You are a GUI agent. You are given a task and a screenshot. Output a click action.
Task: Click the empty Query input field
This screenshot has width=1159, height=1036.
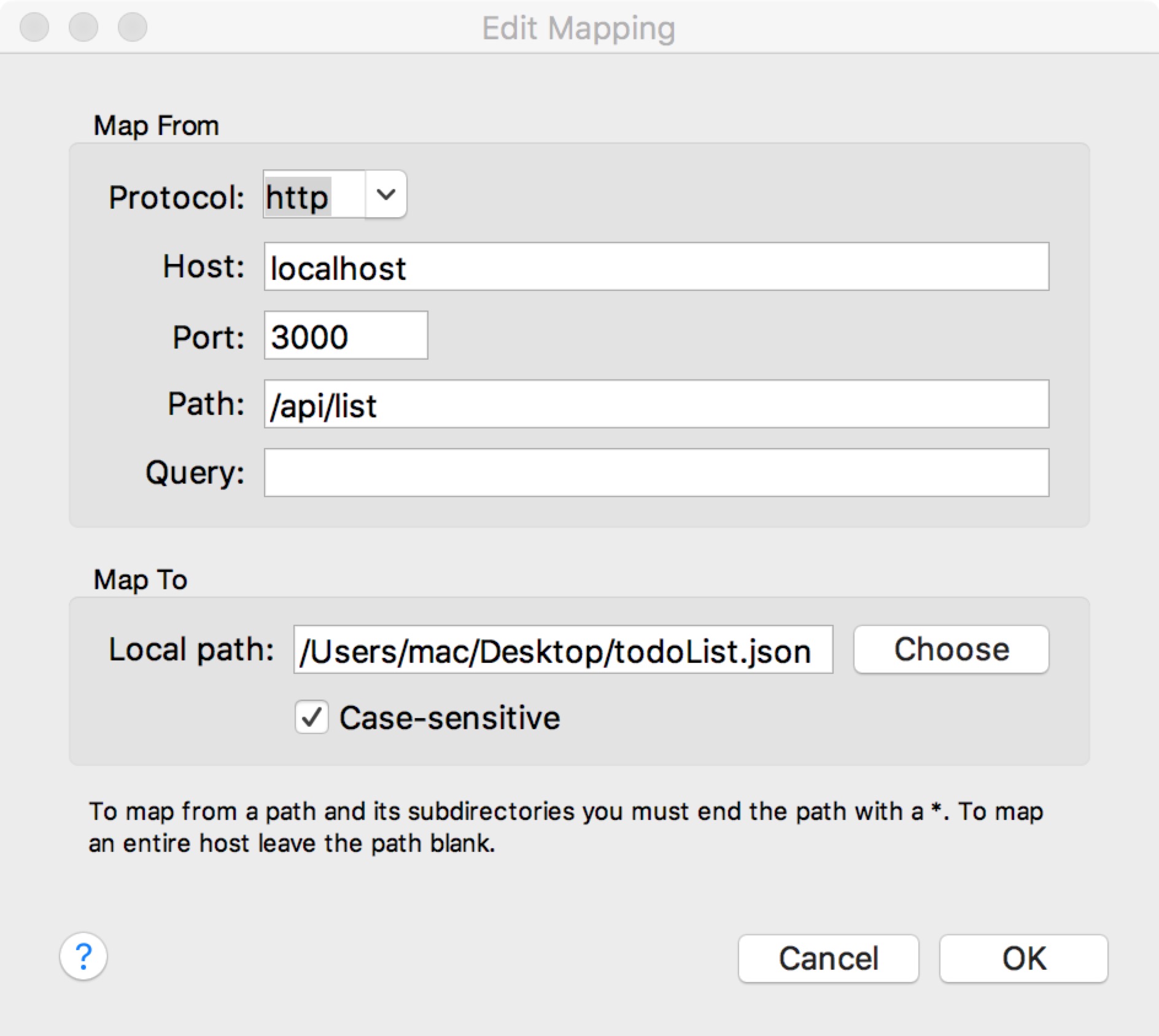pyautogui.click(x=656, y=473)
